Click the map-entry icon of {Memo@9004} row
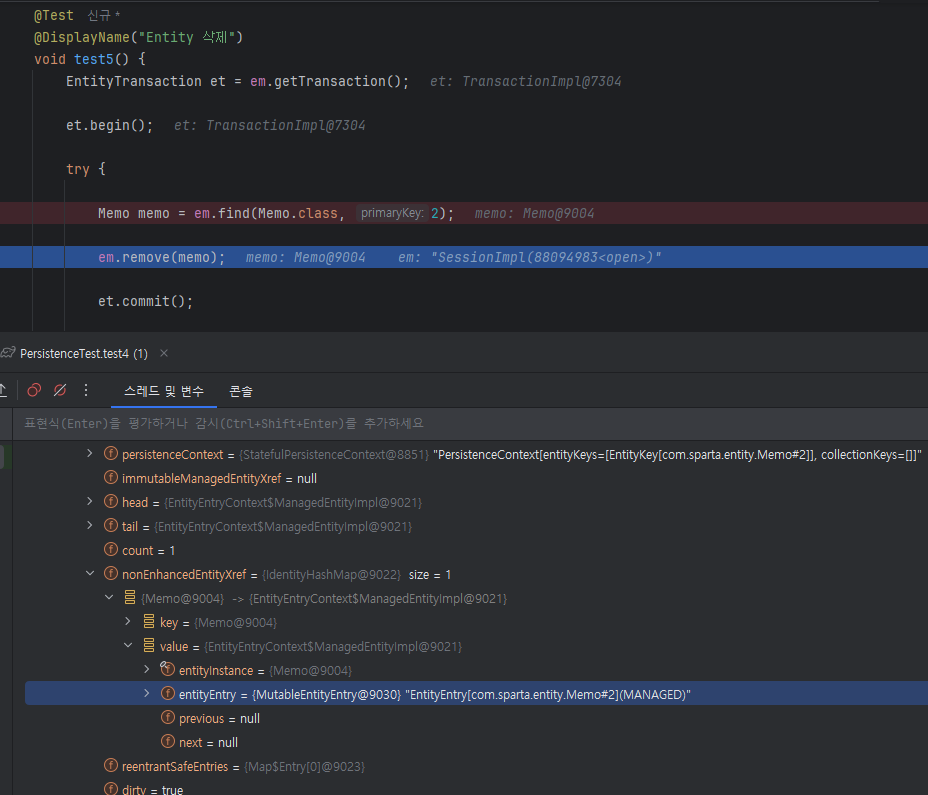Image resolution: width=928 pixels, height=795 pixels. tap(130, 597)
